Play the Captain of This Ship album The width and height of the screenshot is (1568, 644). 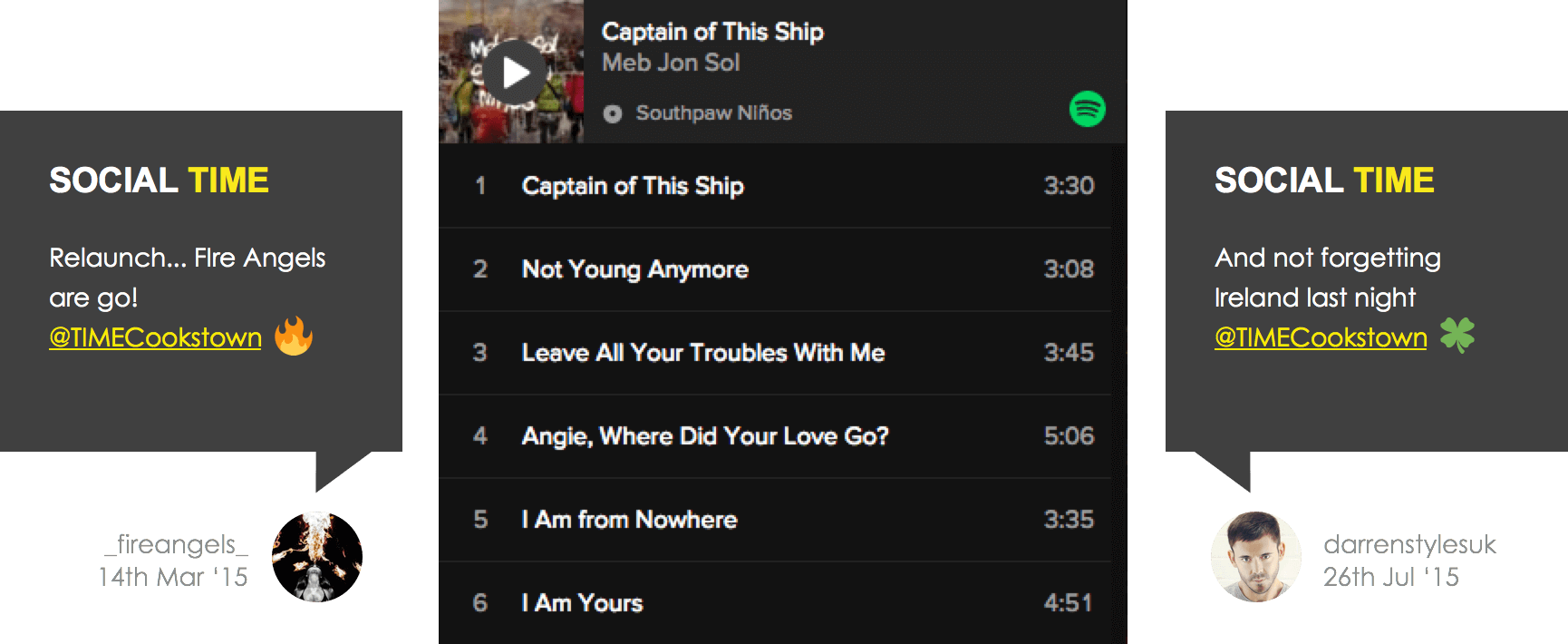pyautogui.click(x=515, y=73)
